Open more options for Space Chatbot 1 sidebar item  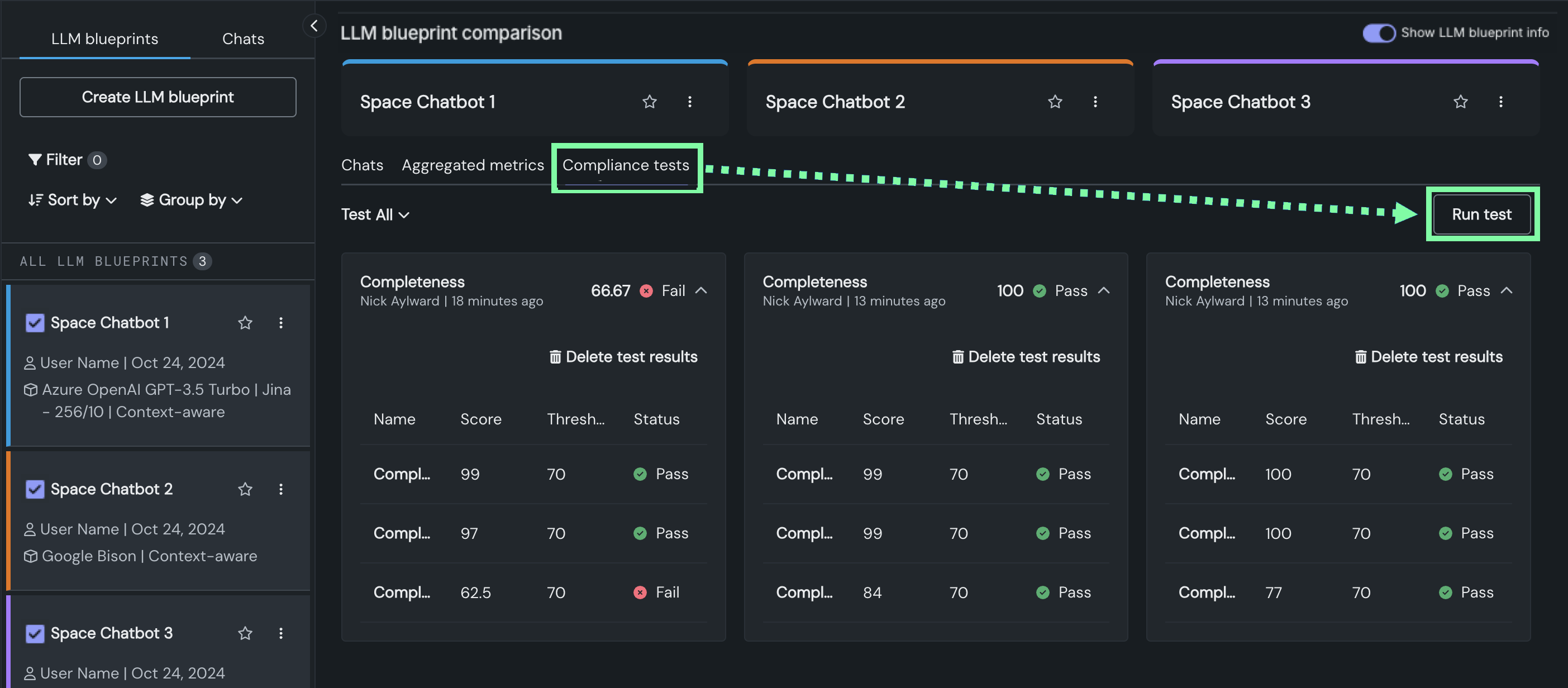point(280,323)
